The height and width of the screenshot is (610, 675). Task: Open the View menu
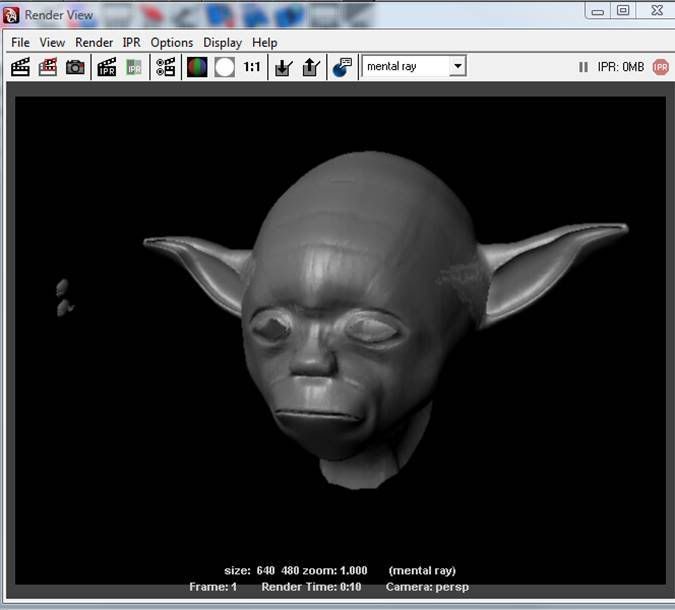[x=52, y=43]
